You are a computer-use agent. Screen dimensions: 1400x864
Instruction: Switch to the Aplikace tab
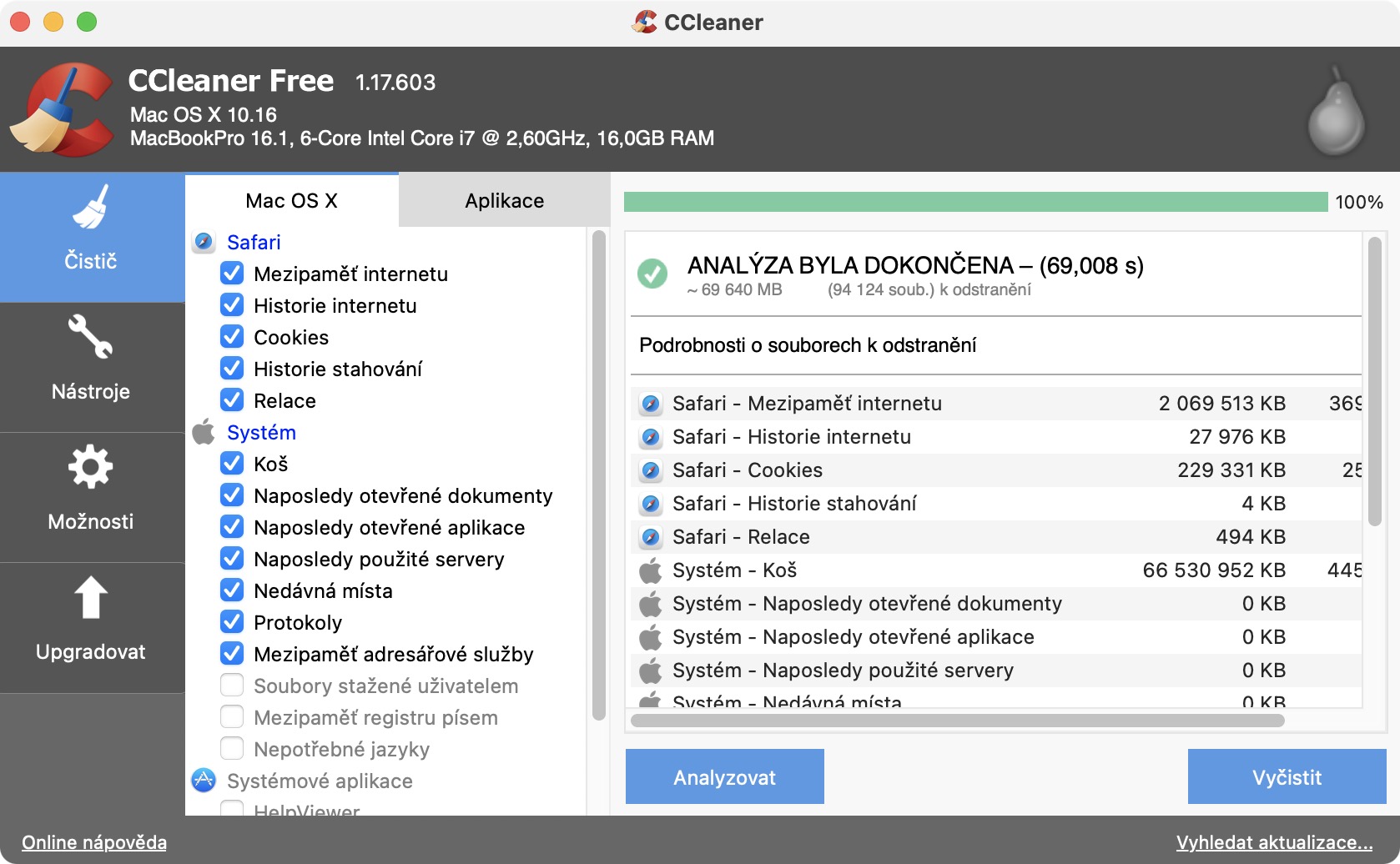tap(504, 200)
